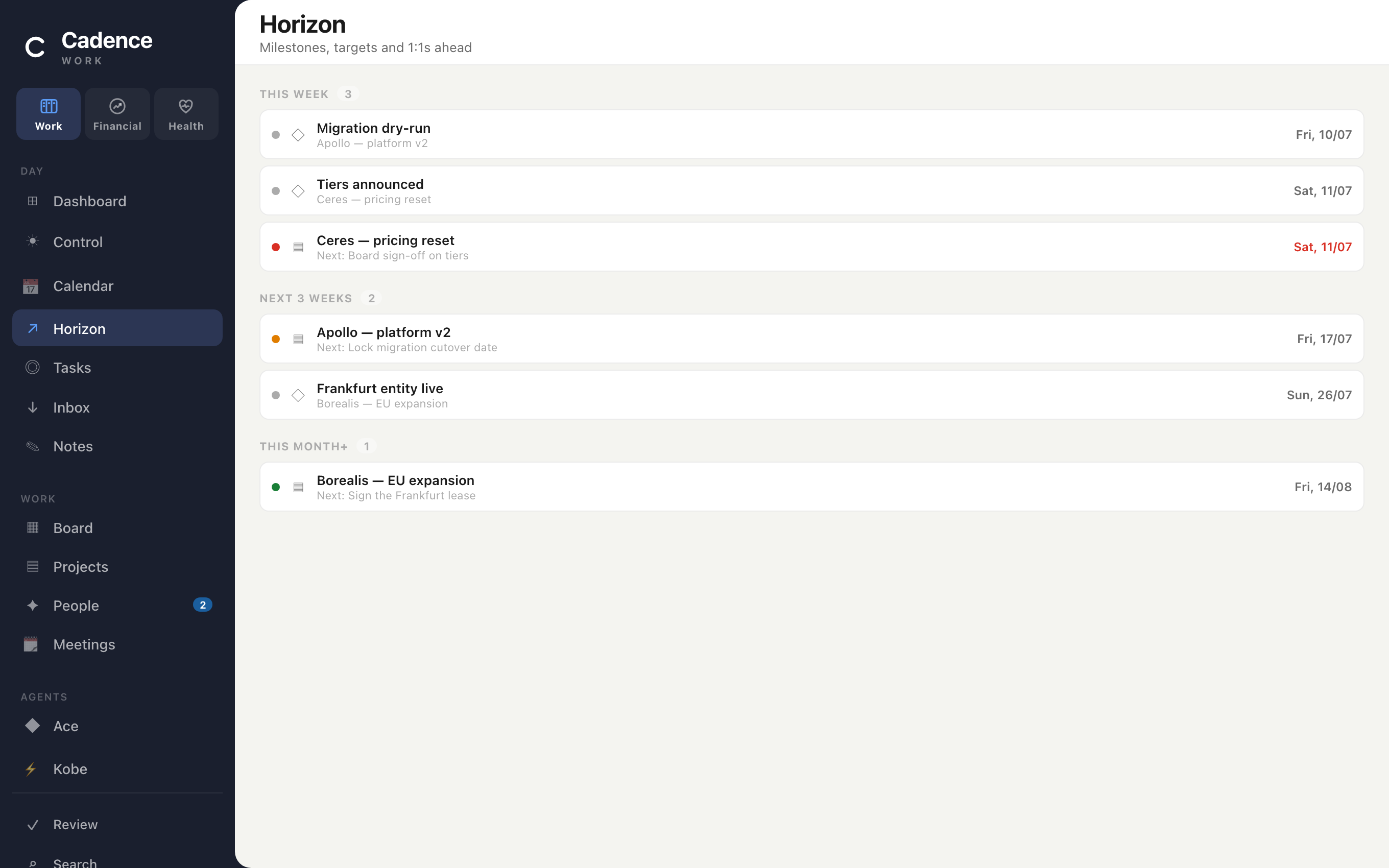Click the date Fri, 14/08

[1323, 487]
